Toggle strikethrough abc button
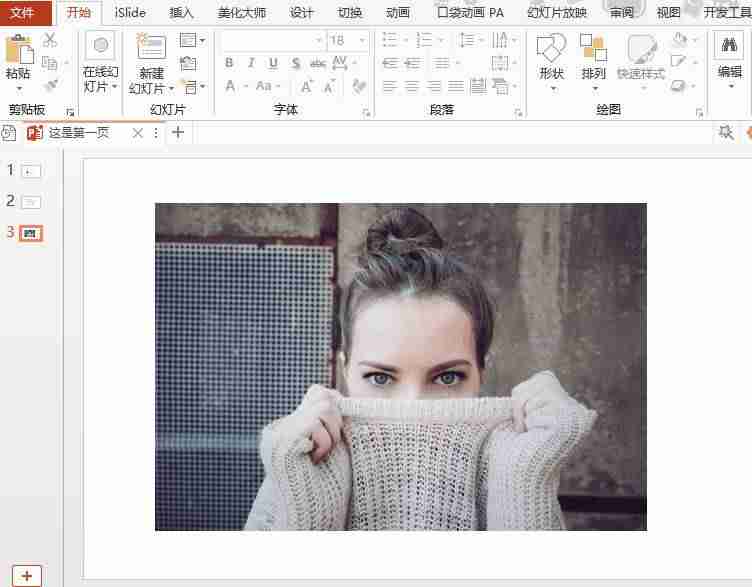The height and width of the screenshot is (587, 752). [x=318, y=62]
